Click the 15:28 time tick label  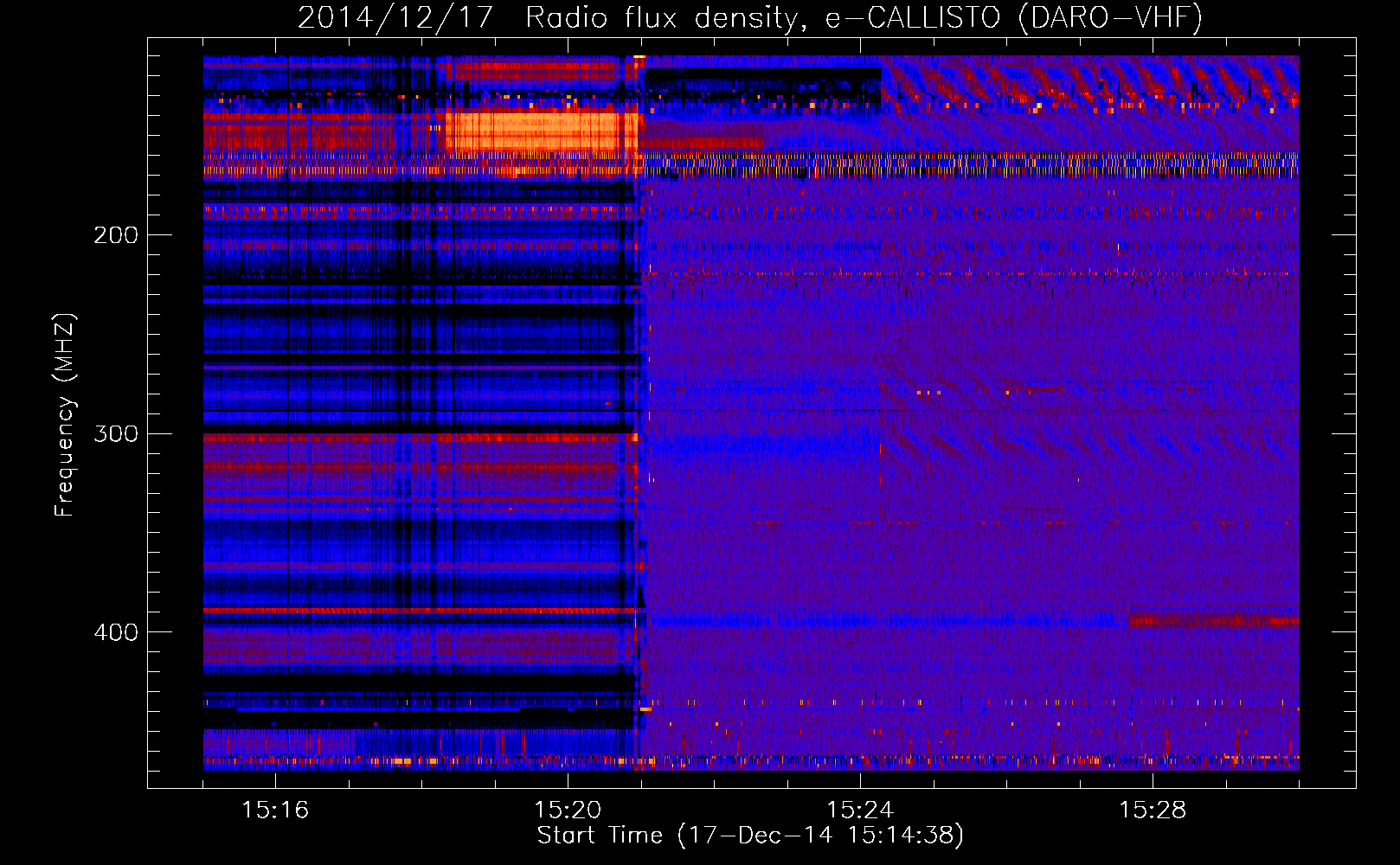coord(1153,810)
